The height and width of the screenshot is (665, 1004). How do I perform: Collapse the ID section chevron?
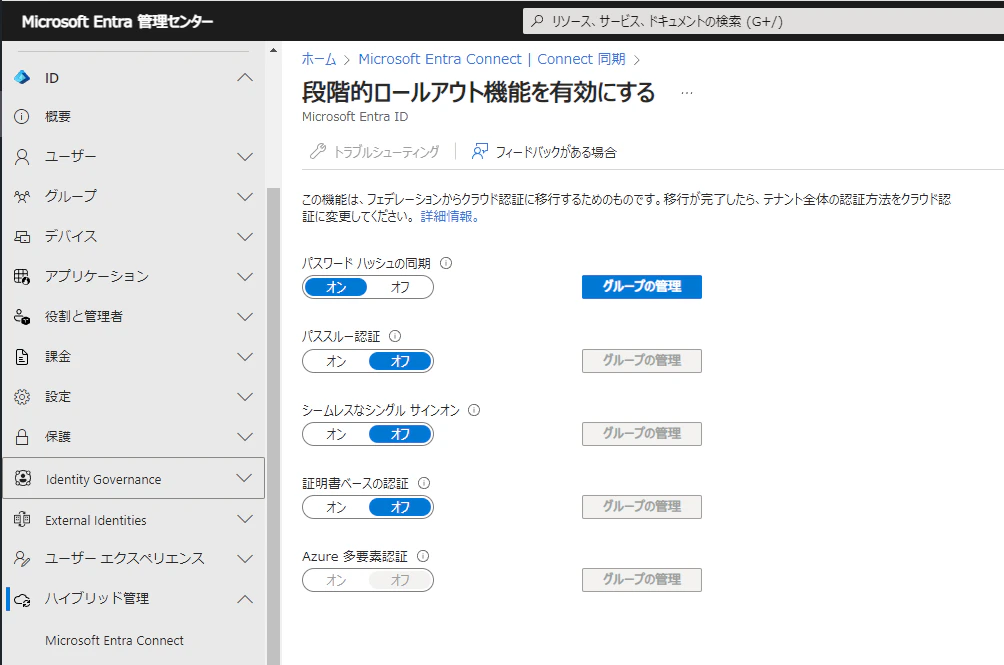coord(245,77)
